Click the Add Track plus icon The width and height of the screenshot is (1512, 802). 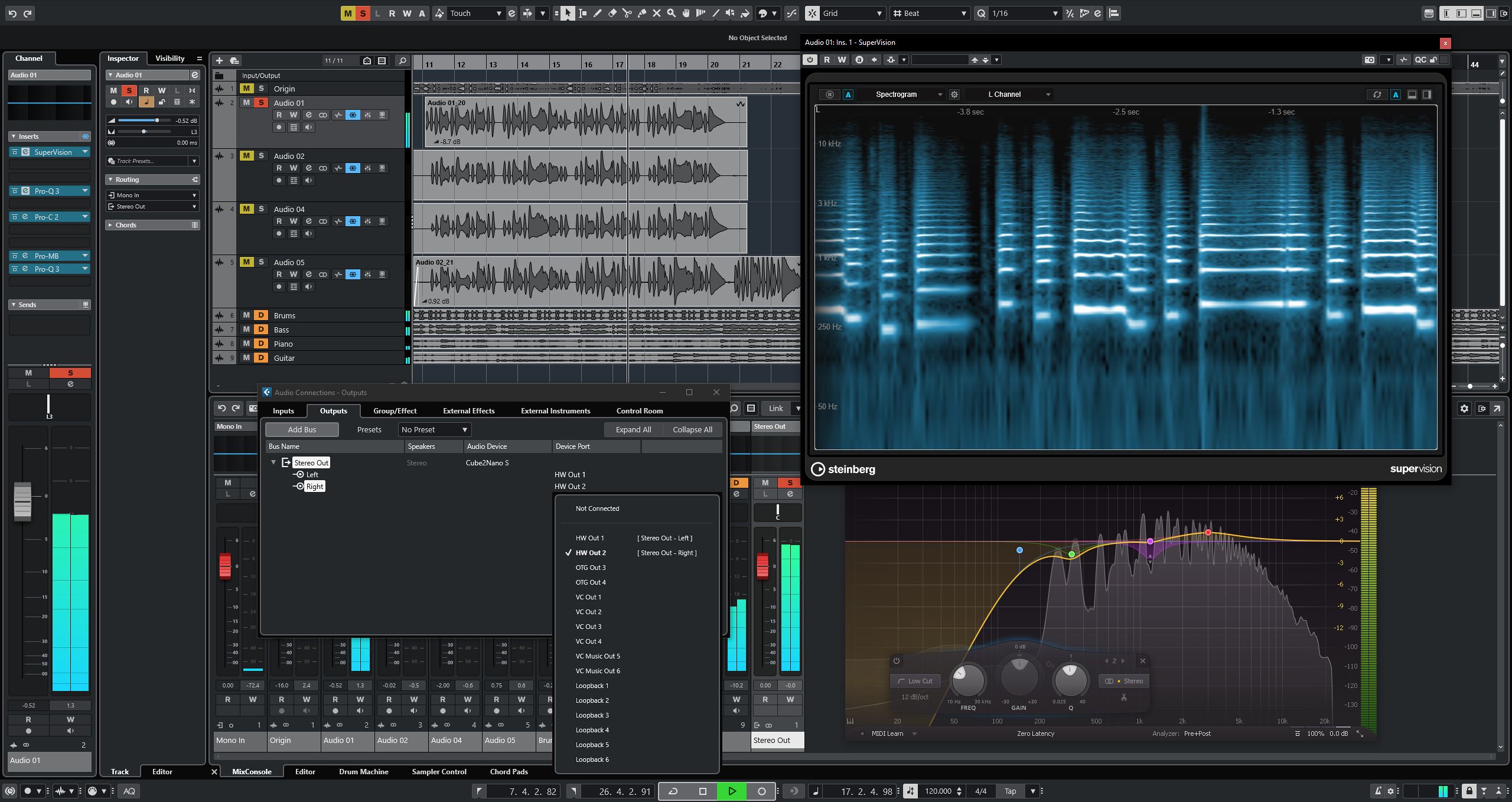[x=219, y=61]
